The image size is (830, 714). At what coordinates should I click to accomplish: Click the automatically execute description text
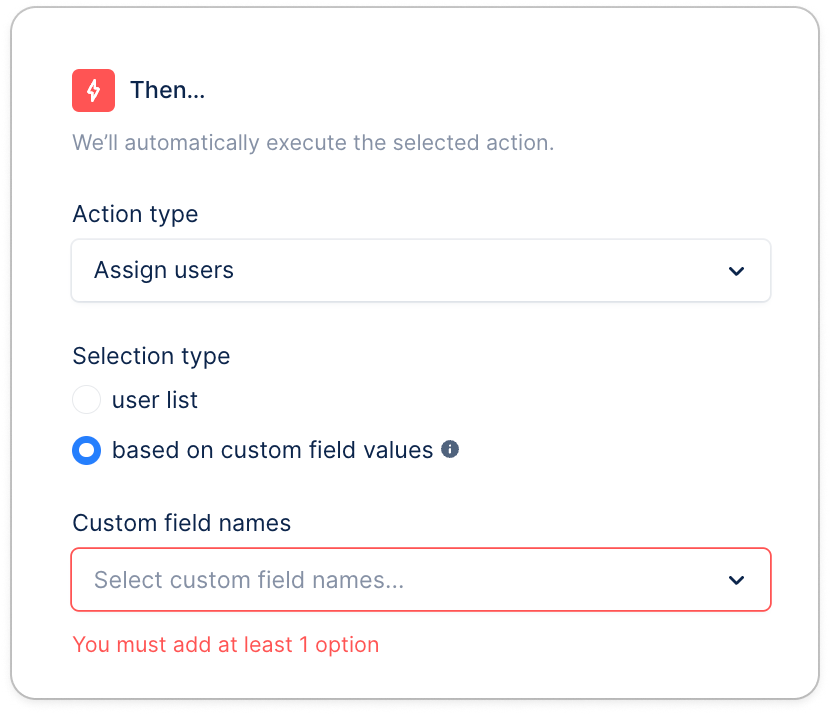tap(313, 143)
